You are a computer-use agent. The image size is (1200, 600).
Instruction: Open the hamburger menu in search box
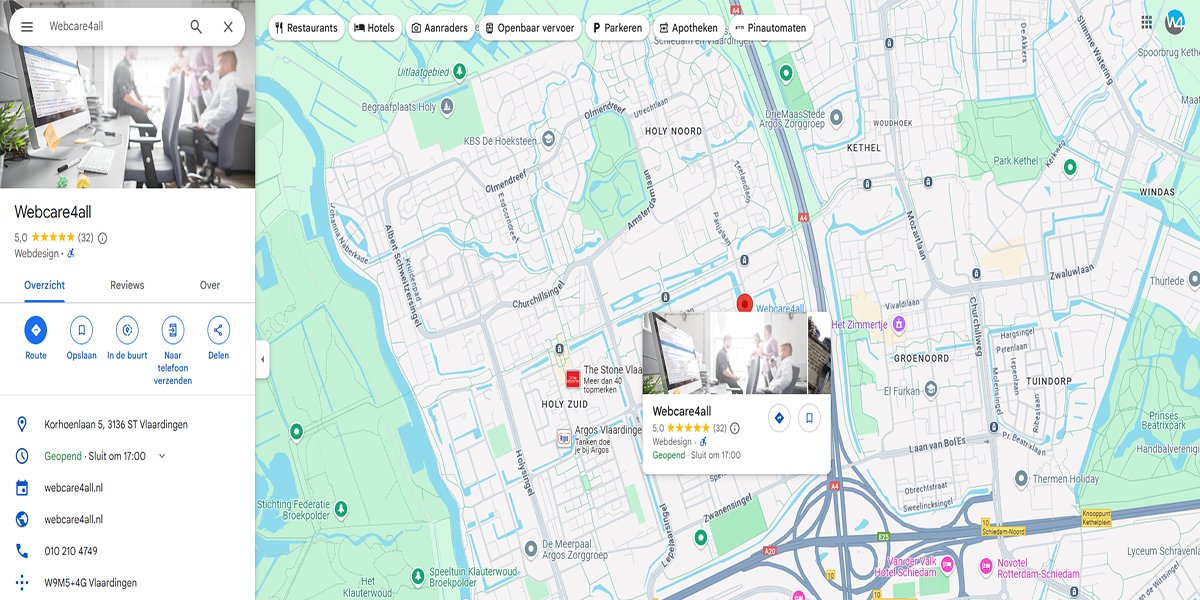(27, 27)
